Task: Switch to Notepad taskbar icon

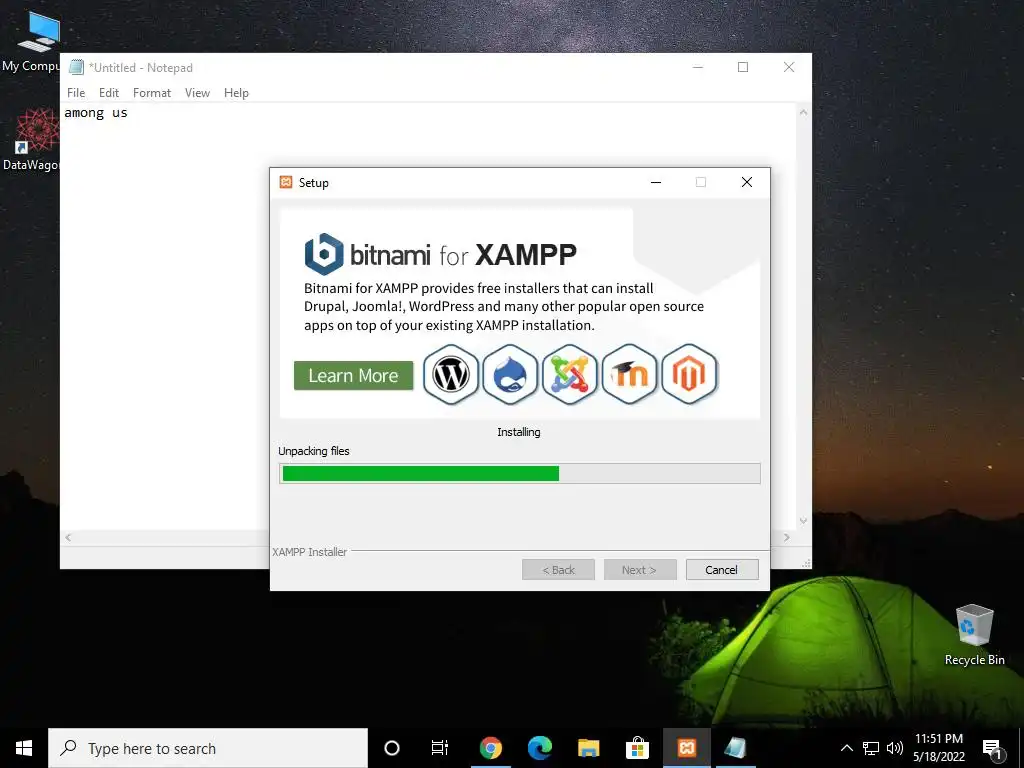Action: coord(735,748)
